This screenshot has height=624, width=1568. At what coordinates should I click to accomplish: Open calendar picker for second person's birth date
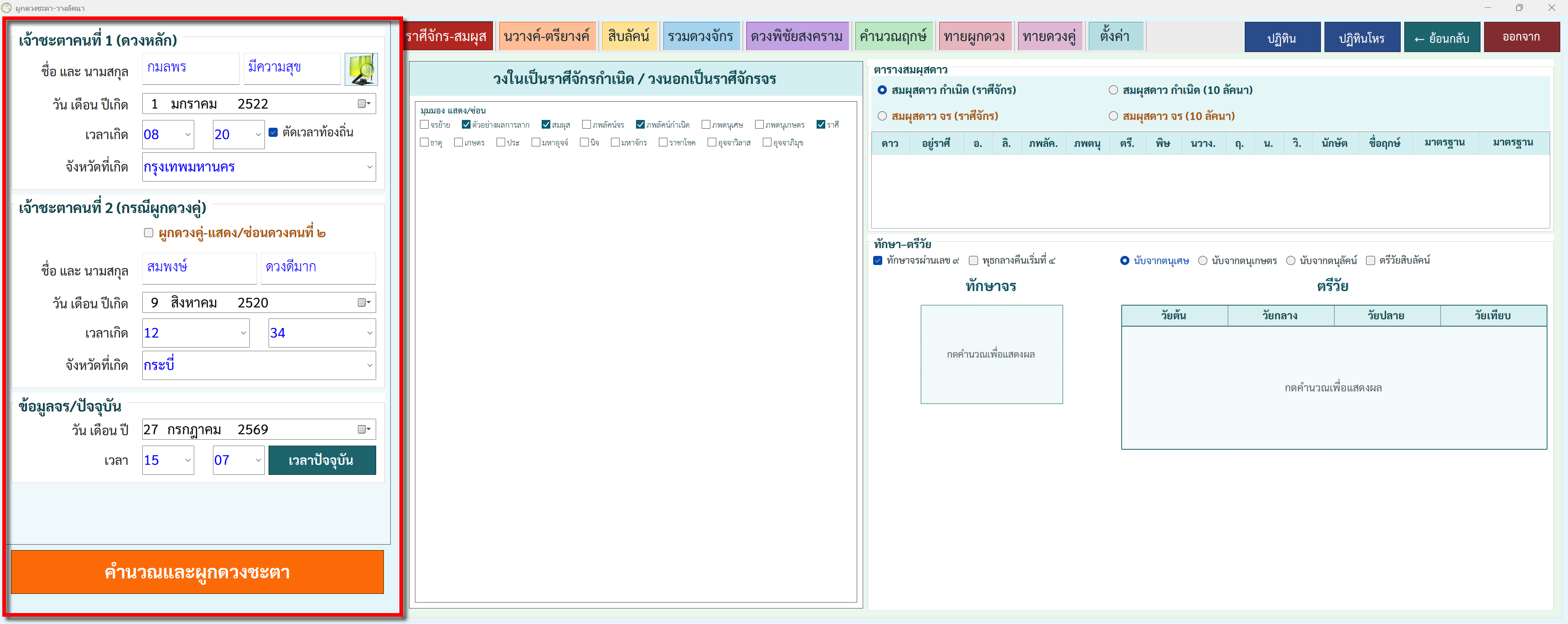[364, 302]
